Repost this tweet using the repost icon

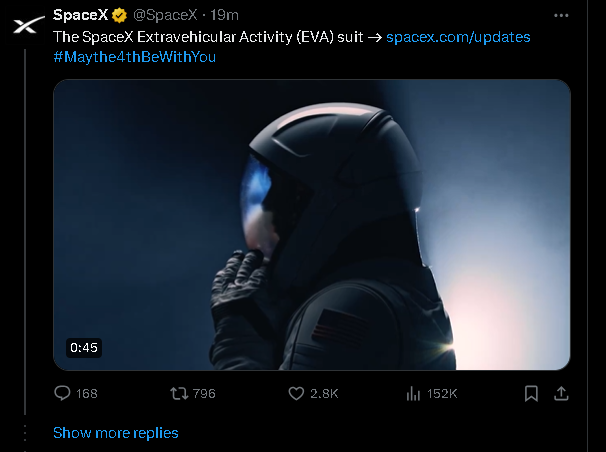pos(179,394)
